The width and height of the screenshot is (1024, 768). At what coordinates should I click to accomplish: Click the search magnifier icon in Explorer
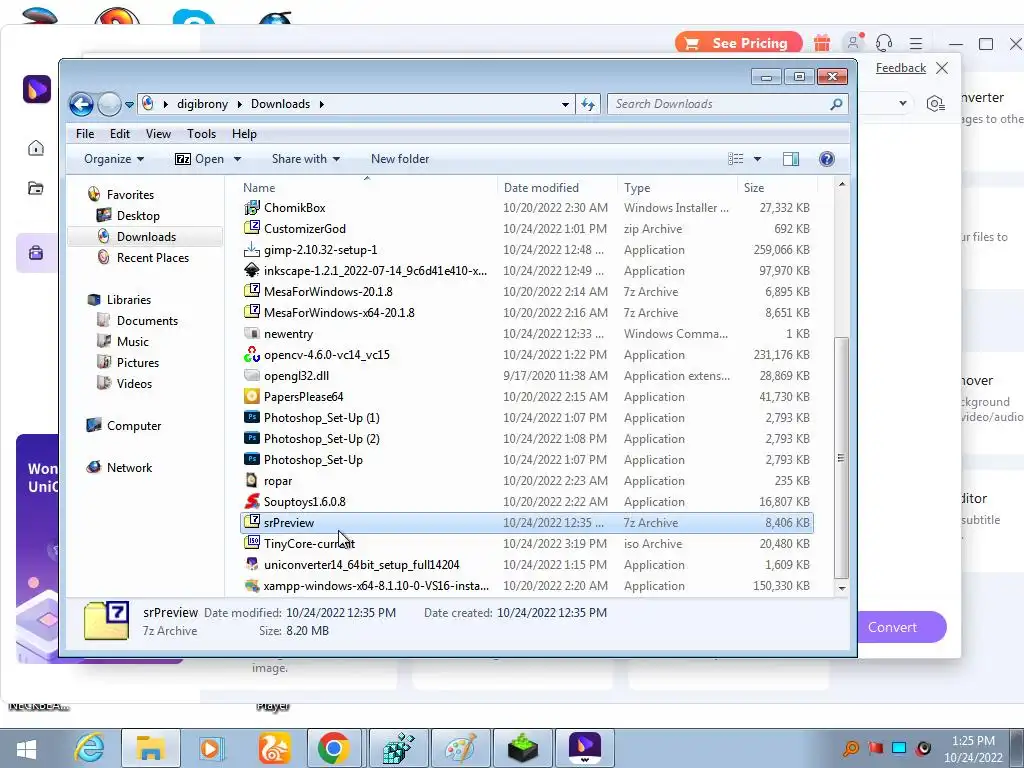click(836, 104)
